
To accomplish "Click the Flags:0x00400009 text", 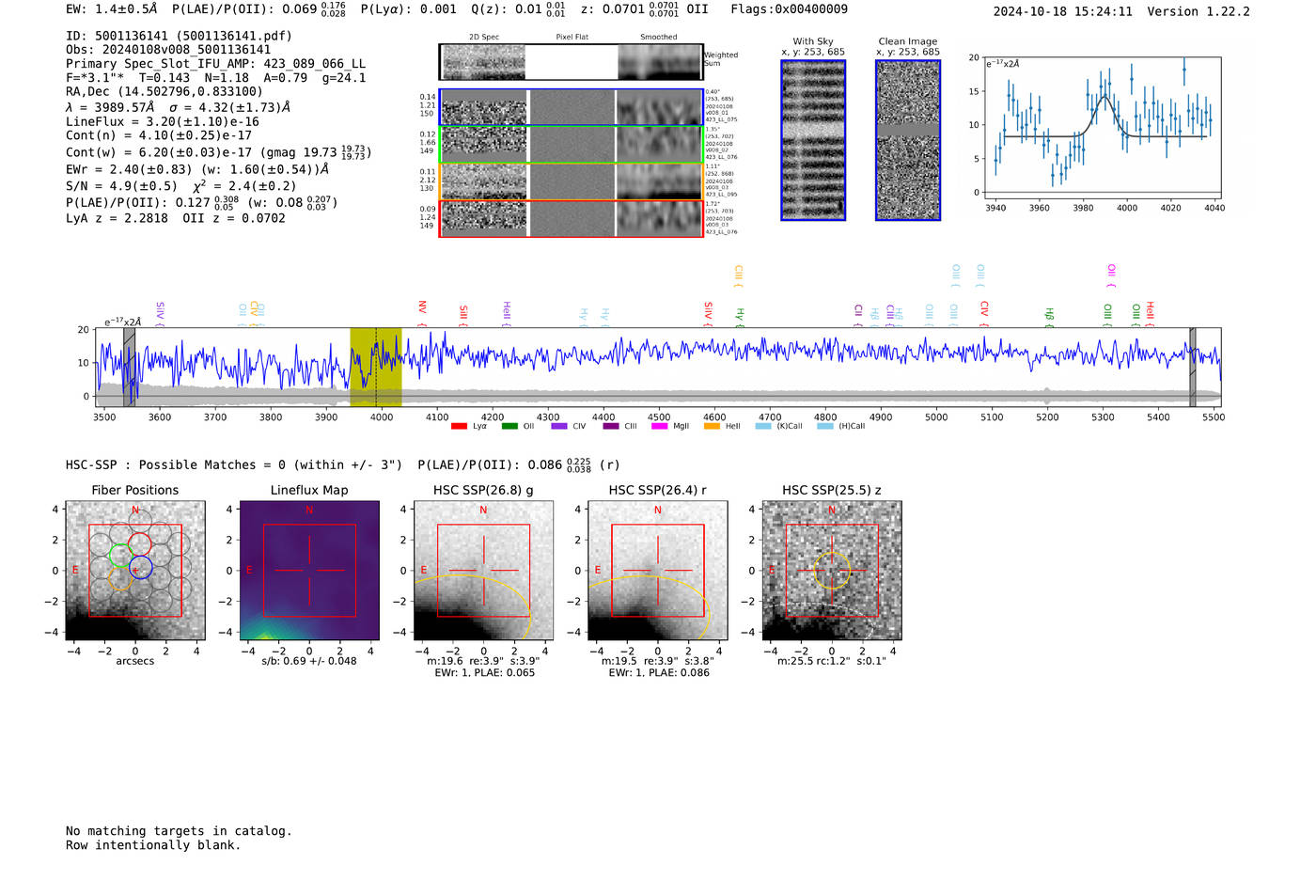I will click(789, 9).
